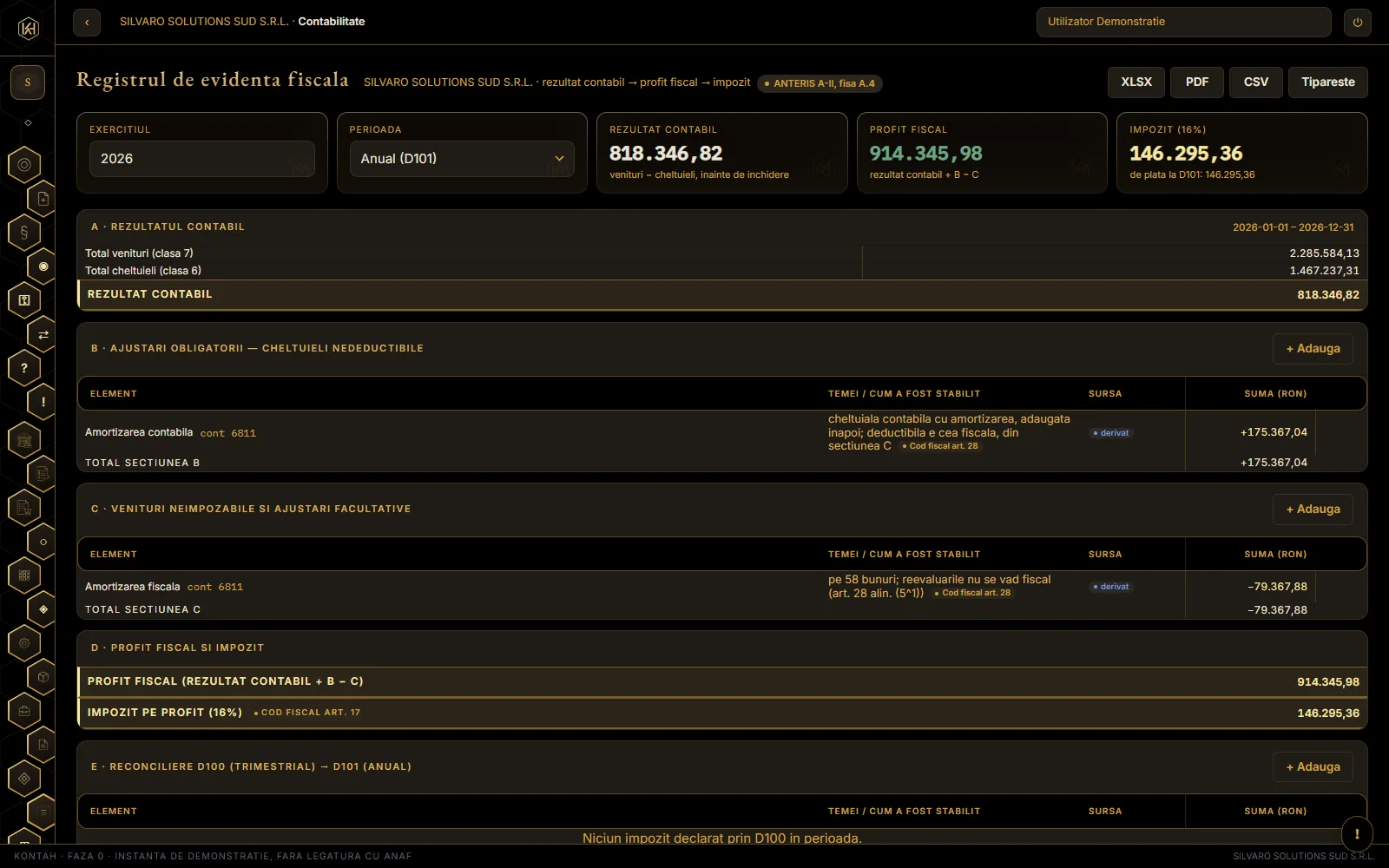Open the Perioada Anual (D101) dropdown
Image resolution: width=1389 pixels, height=868 pixels.
point(462,159)
